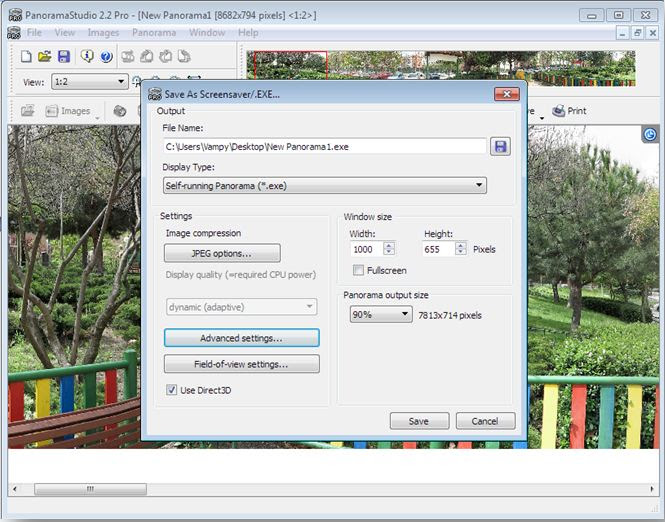Screen dimensions: 665x522
Task: Click the grayed import icon left of Images
Action: (x=28, y=111)
